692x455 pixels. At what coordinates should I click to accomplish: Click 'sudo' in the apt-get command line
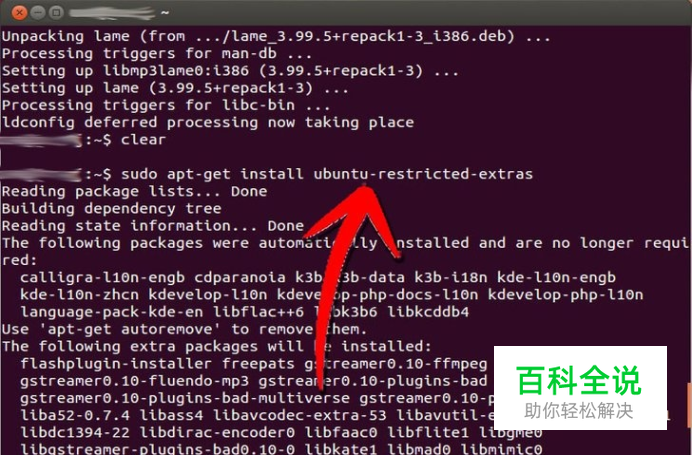[139, 174]
